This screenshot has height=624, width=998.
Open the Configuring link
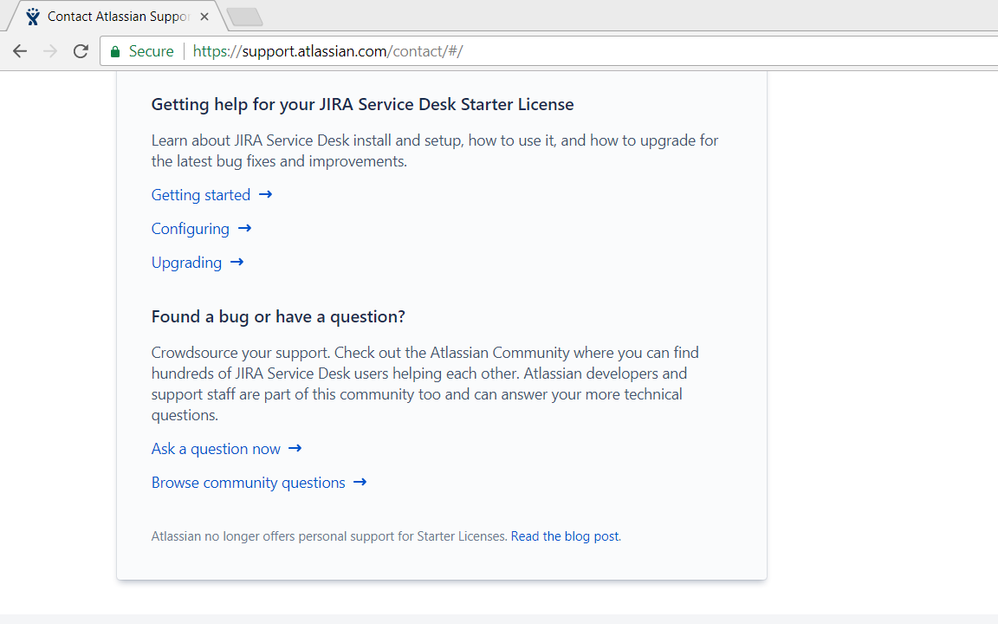[190, 229]
